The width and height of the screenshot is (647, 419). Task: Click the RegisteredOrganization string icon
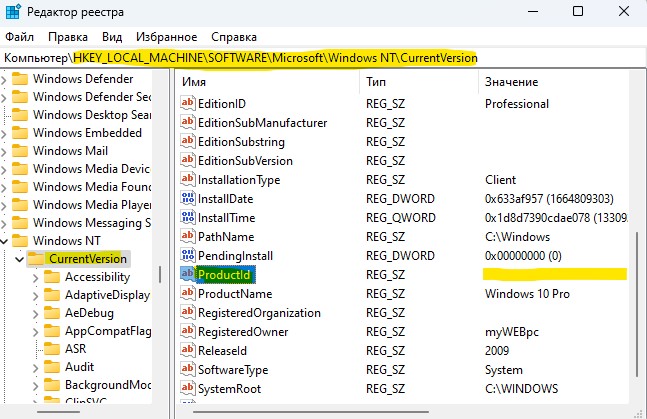(x=188, y=312)
